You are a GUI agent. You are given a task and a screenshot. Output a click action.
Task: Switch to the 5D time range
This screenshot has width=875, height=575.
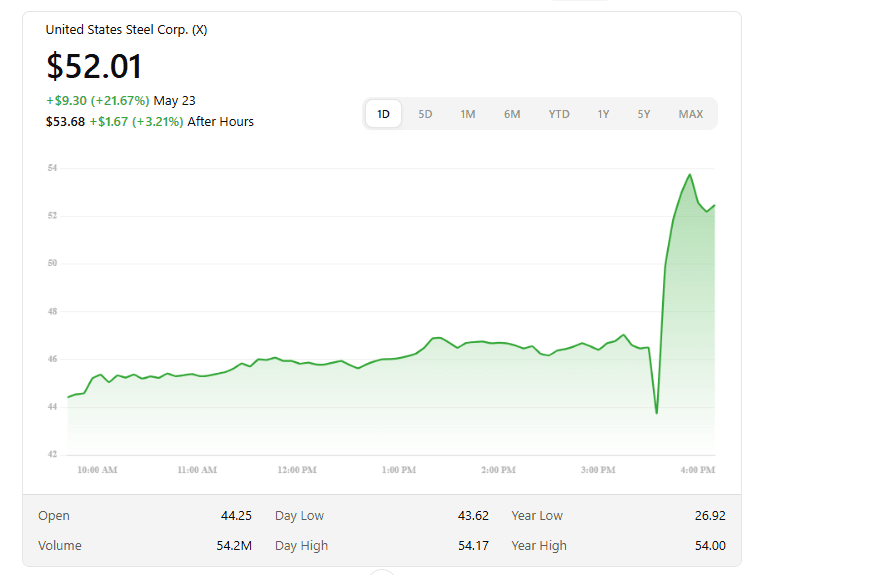point(425,114)
